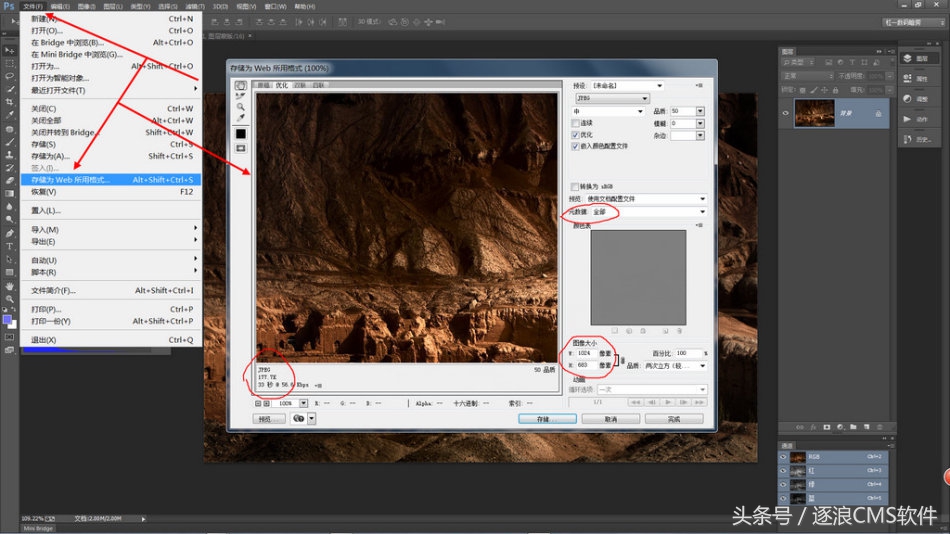Switch to the 优化 (Optimized) preview tab
Viewport: 950px width, 534px height.
point(281,86)
